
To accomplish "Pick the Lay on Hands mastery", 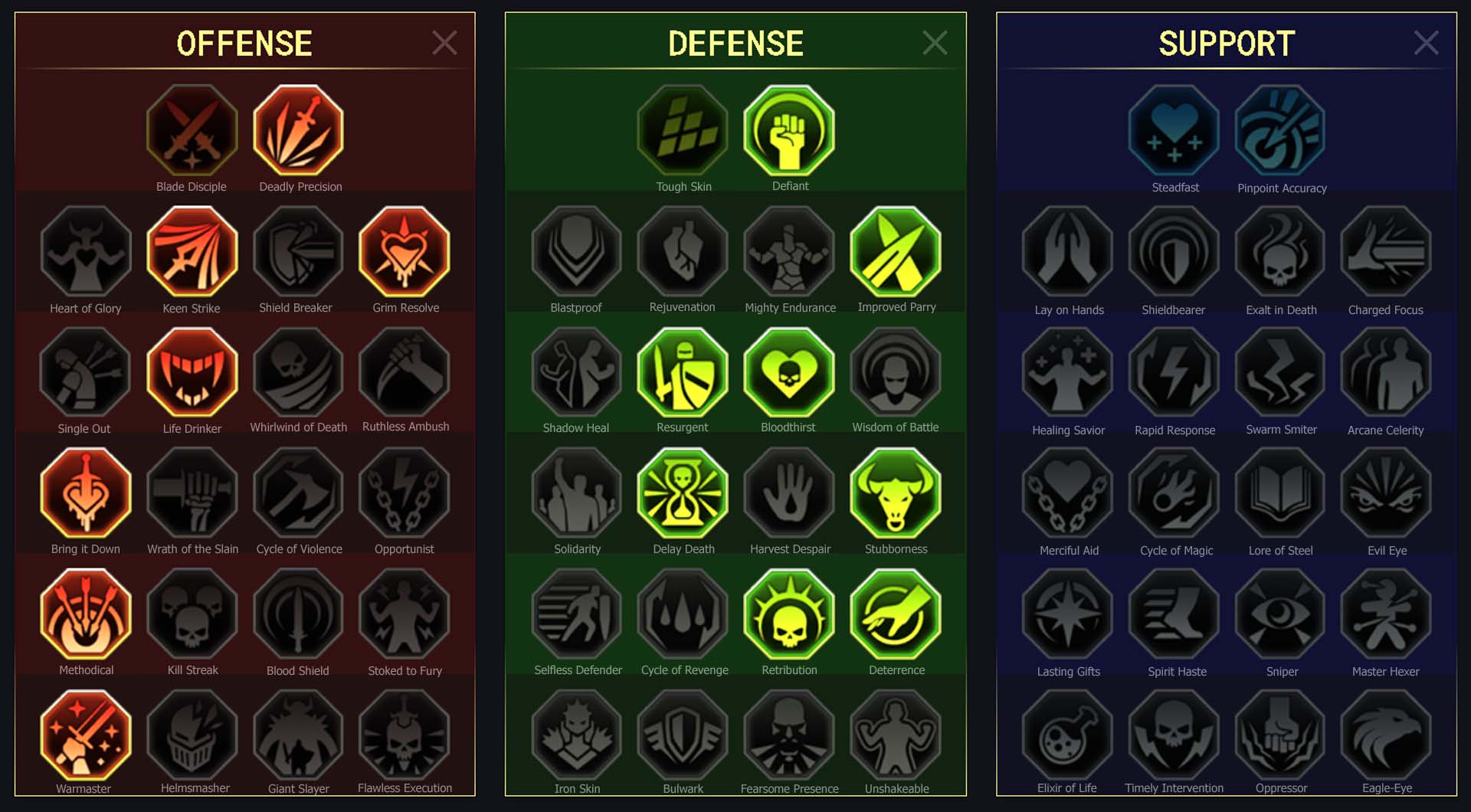I will pos(1067,251).
